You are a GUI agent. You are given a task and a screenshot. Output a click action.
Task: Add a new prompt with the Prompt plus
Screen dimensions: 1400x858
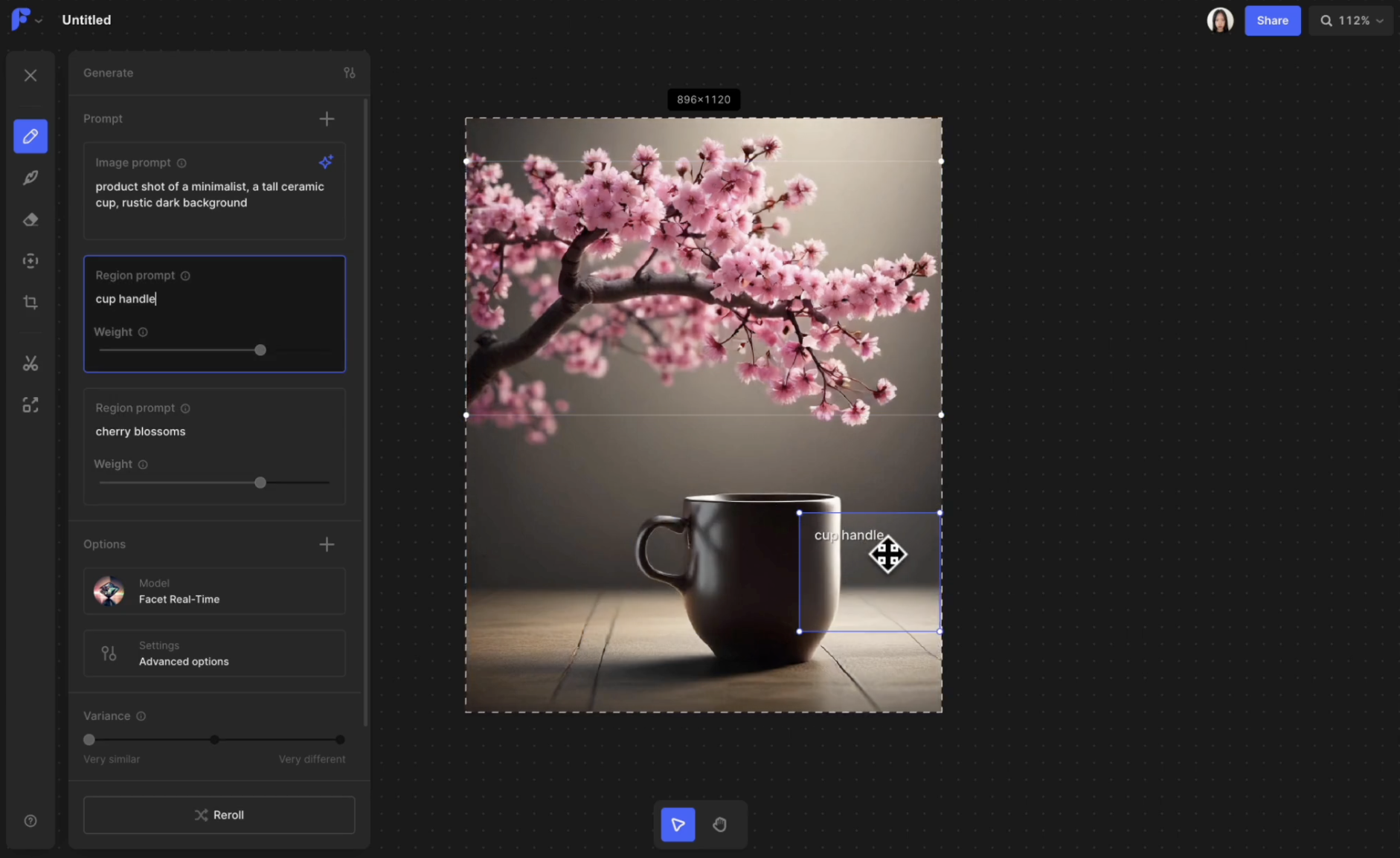327,119
